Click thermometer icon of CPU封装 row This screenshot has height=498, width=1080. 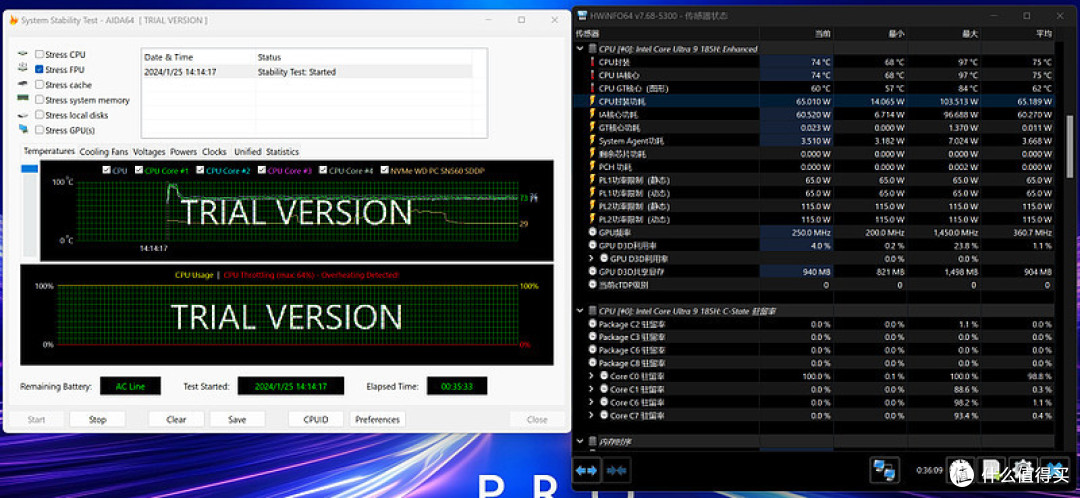592,62
